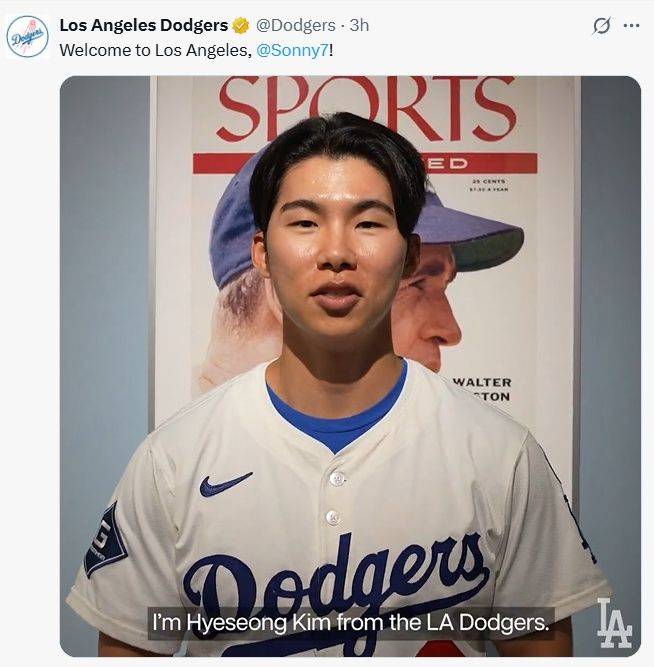Click the sleeve patch on the jersey
The width and height of the screenshot is (654, 667).
point(105,538)
